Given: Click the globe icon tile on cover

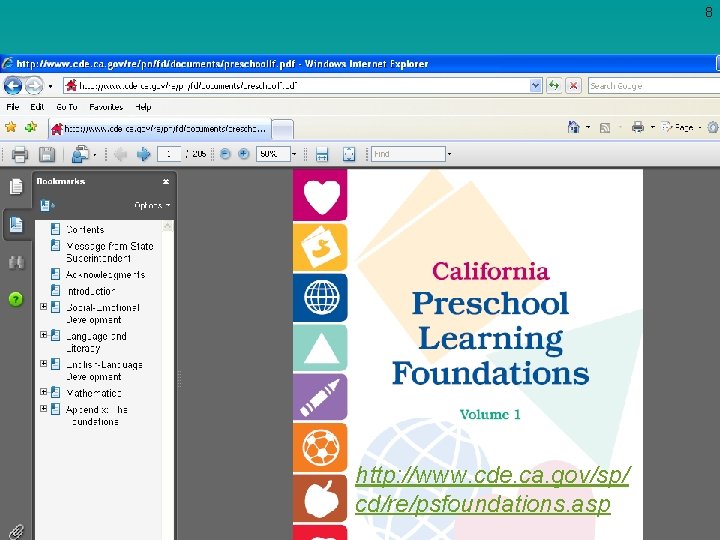Looking at the screenshot, I should pyautogui.click(x=321, y=298).
